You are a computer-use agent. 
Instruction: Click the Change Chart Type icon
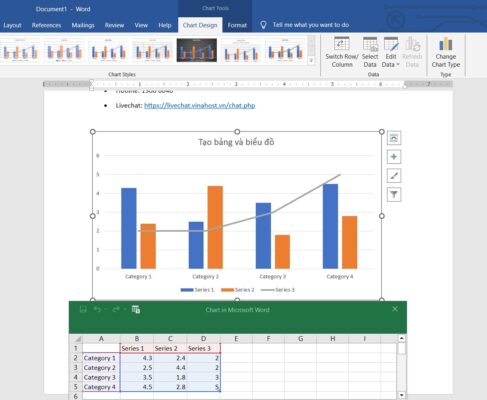446,52
